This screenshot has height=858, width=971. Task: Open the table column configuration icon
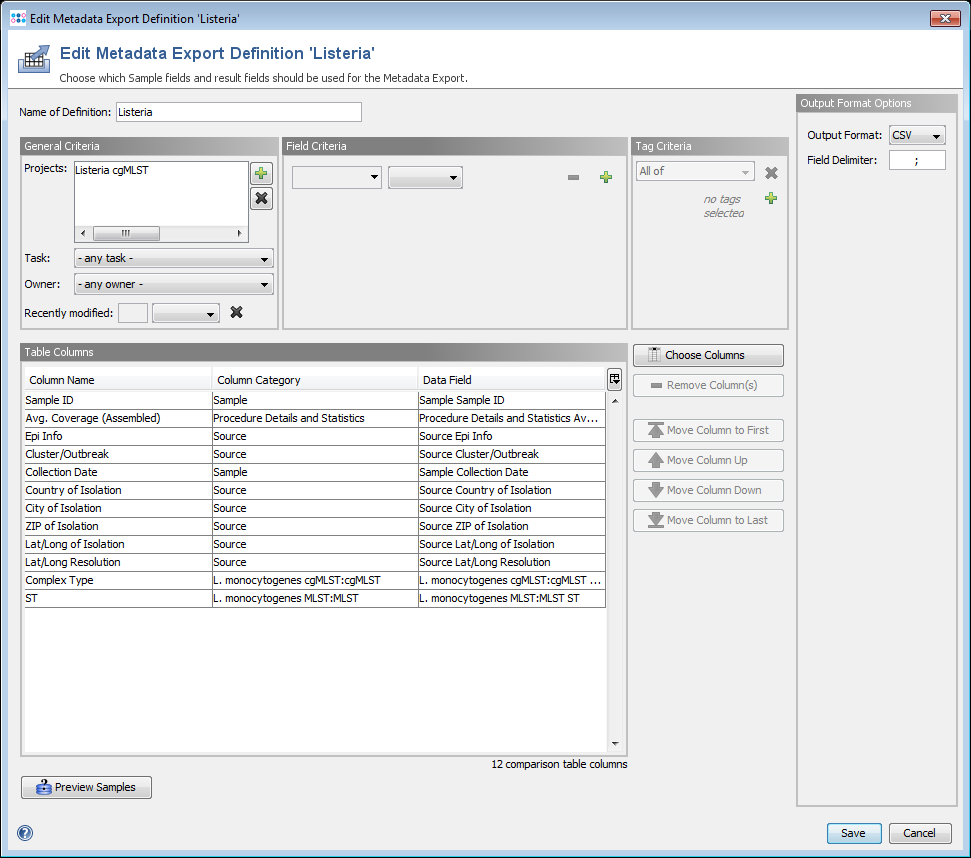pos(614,379)
